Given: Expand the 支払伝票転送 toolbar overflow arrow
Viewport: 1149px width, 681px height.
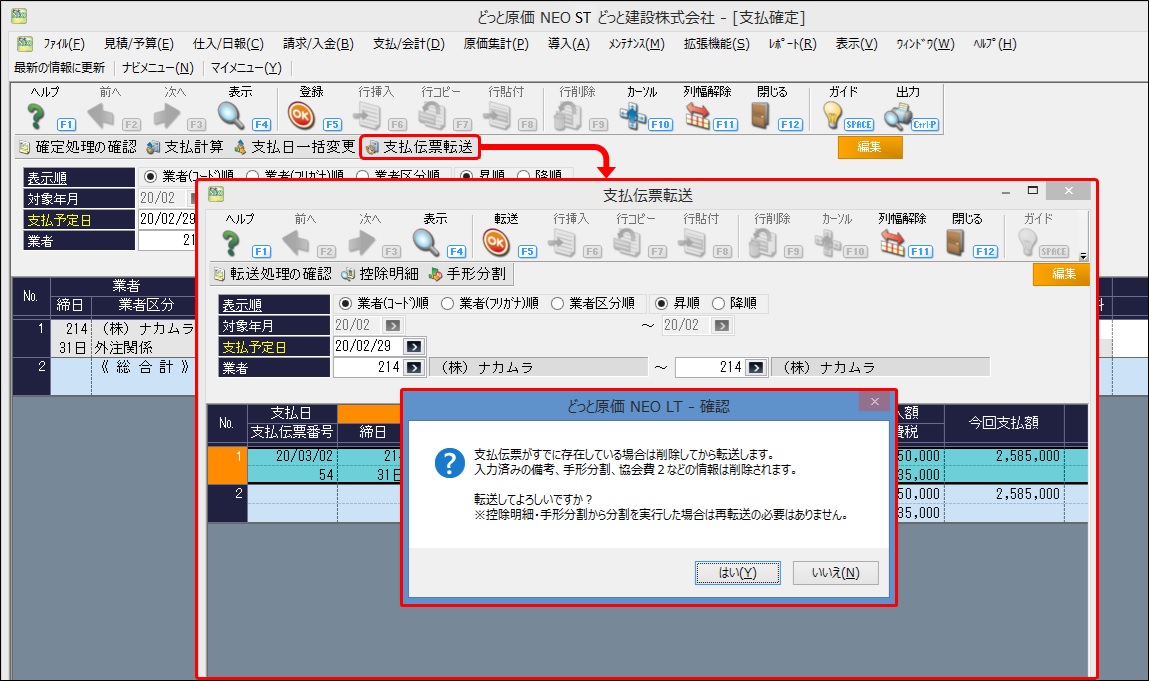Looking at the screenshot, I should pos(1083,256).
